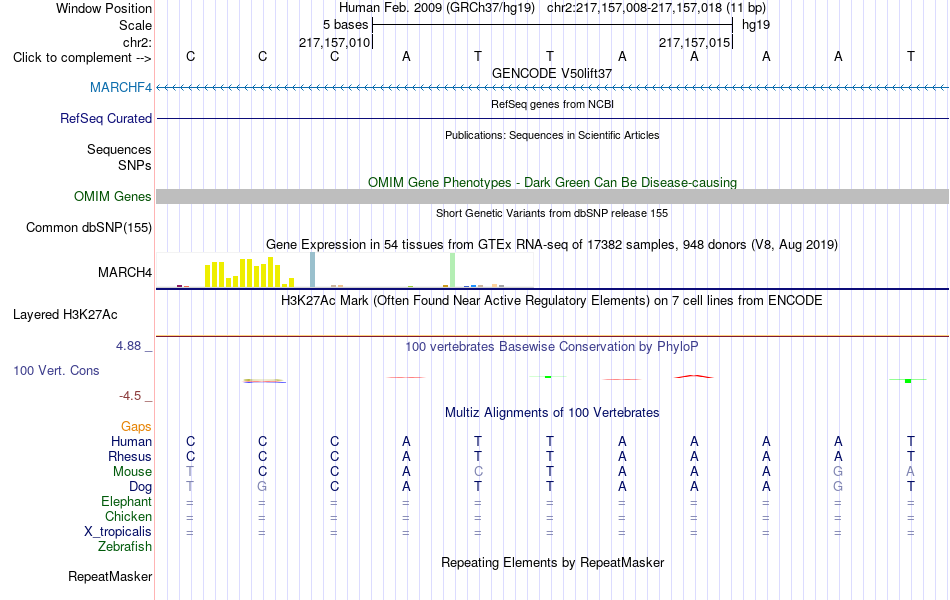Click the Sequences track label
This screenshot has width=950, height=600.
coord(119,149)
